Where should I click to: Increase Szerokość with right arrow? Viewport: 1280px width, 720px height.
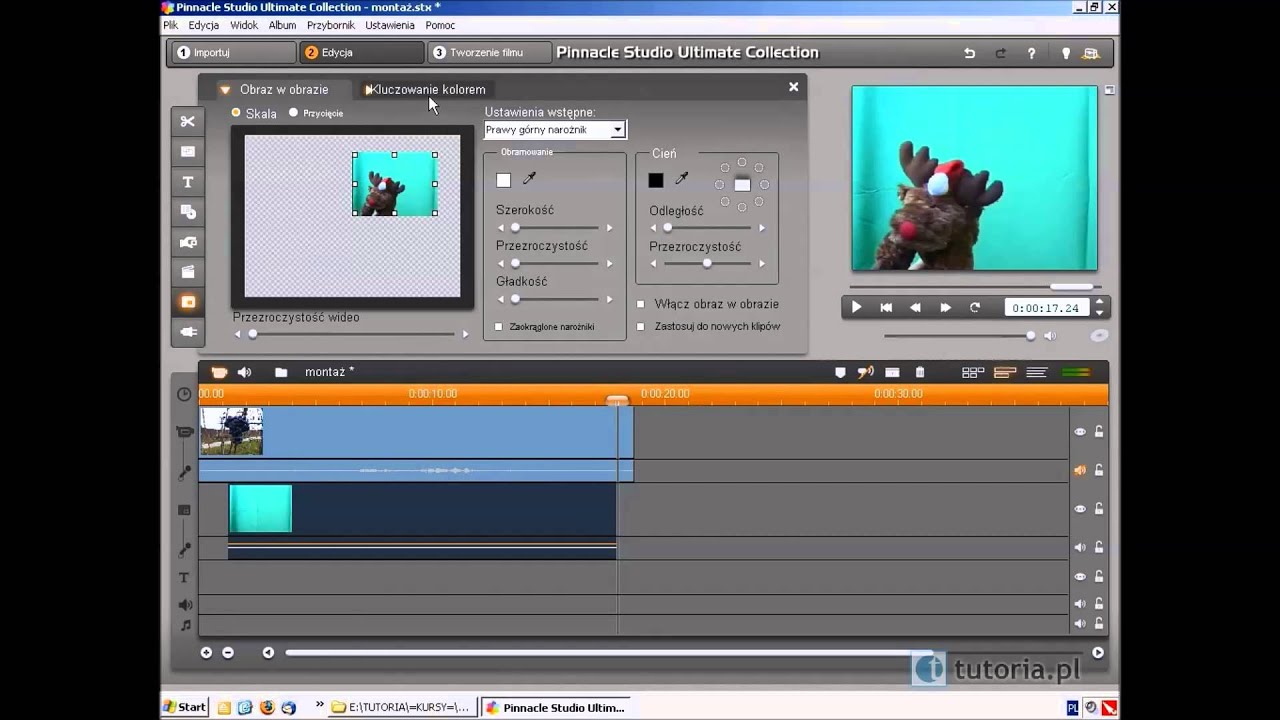[610, 228]
